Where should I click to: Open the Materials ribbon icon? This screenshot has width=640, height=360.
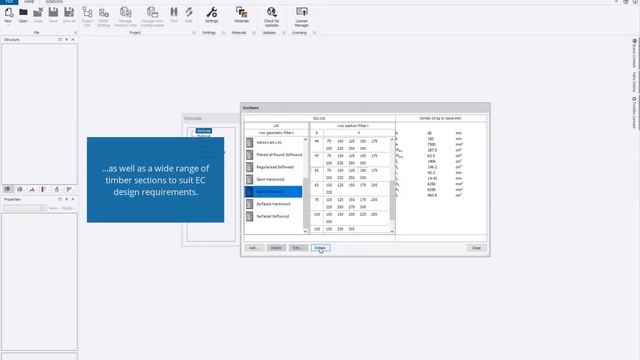pyautogui.click(x=241, y=13)
